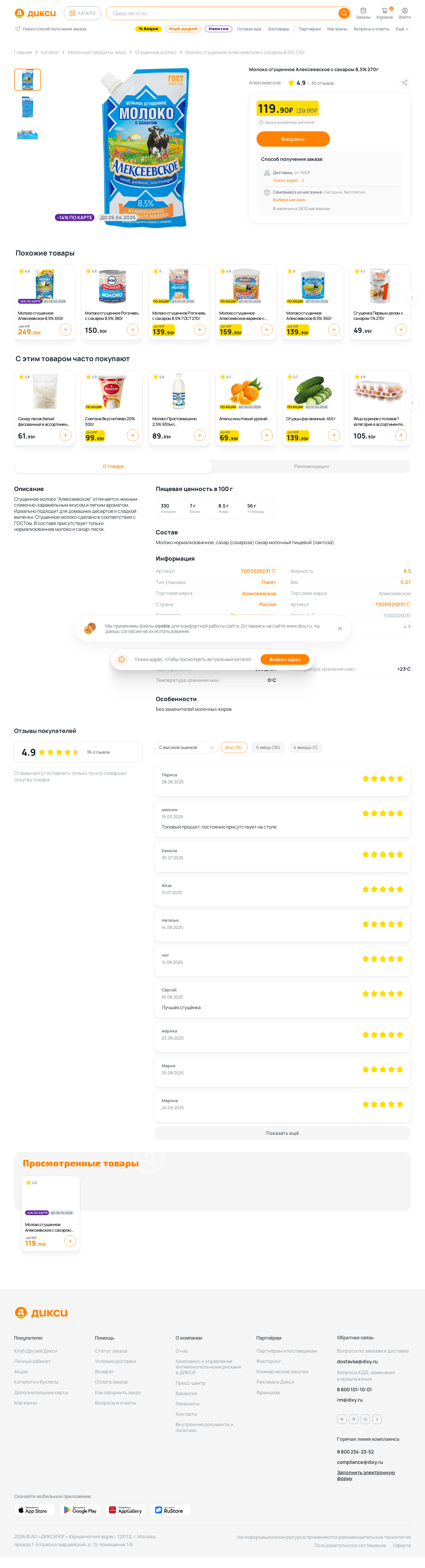This screenshot has width=425, height=1568.
Task: Load more reviews with Показать ещё
Action: pyautogui.click(x=282, y=1133)
